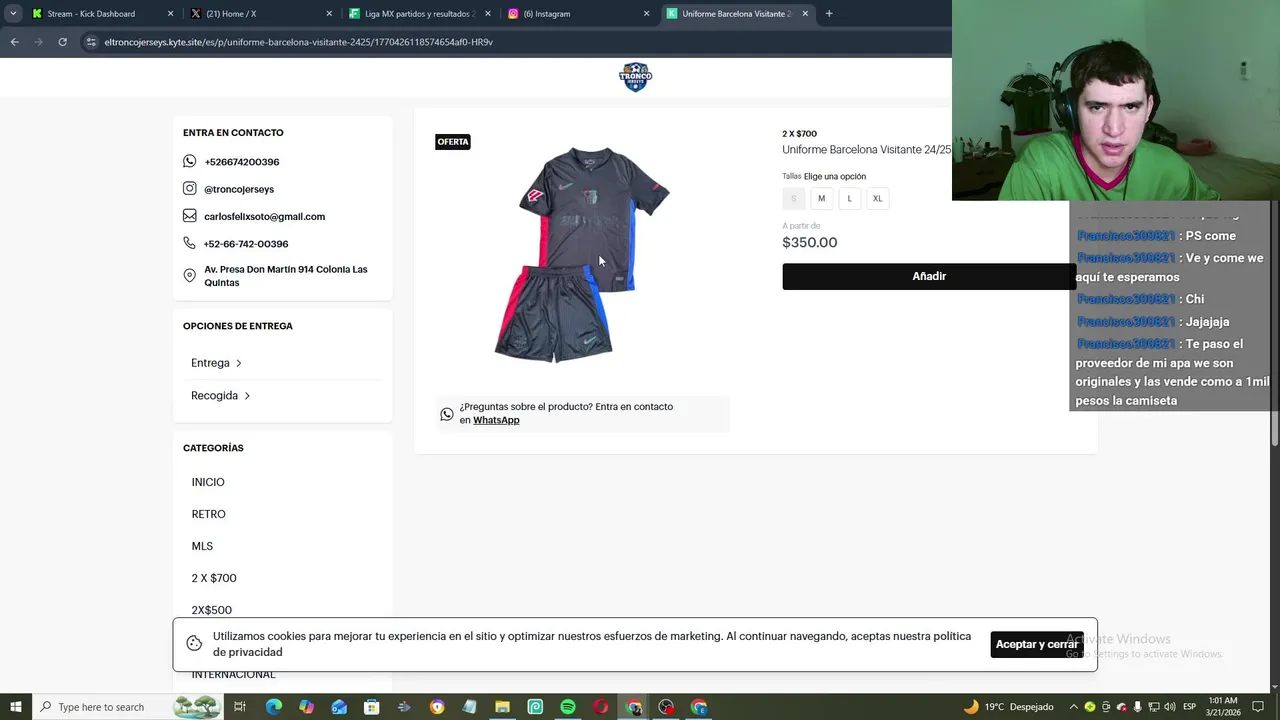Click carlosfelixsoto@gmail.com email link
The width and height of the screenshot is (1280, 720).
(x=264, y=216)
